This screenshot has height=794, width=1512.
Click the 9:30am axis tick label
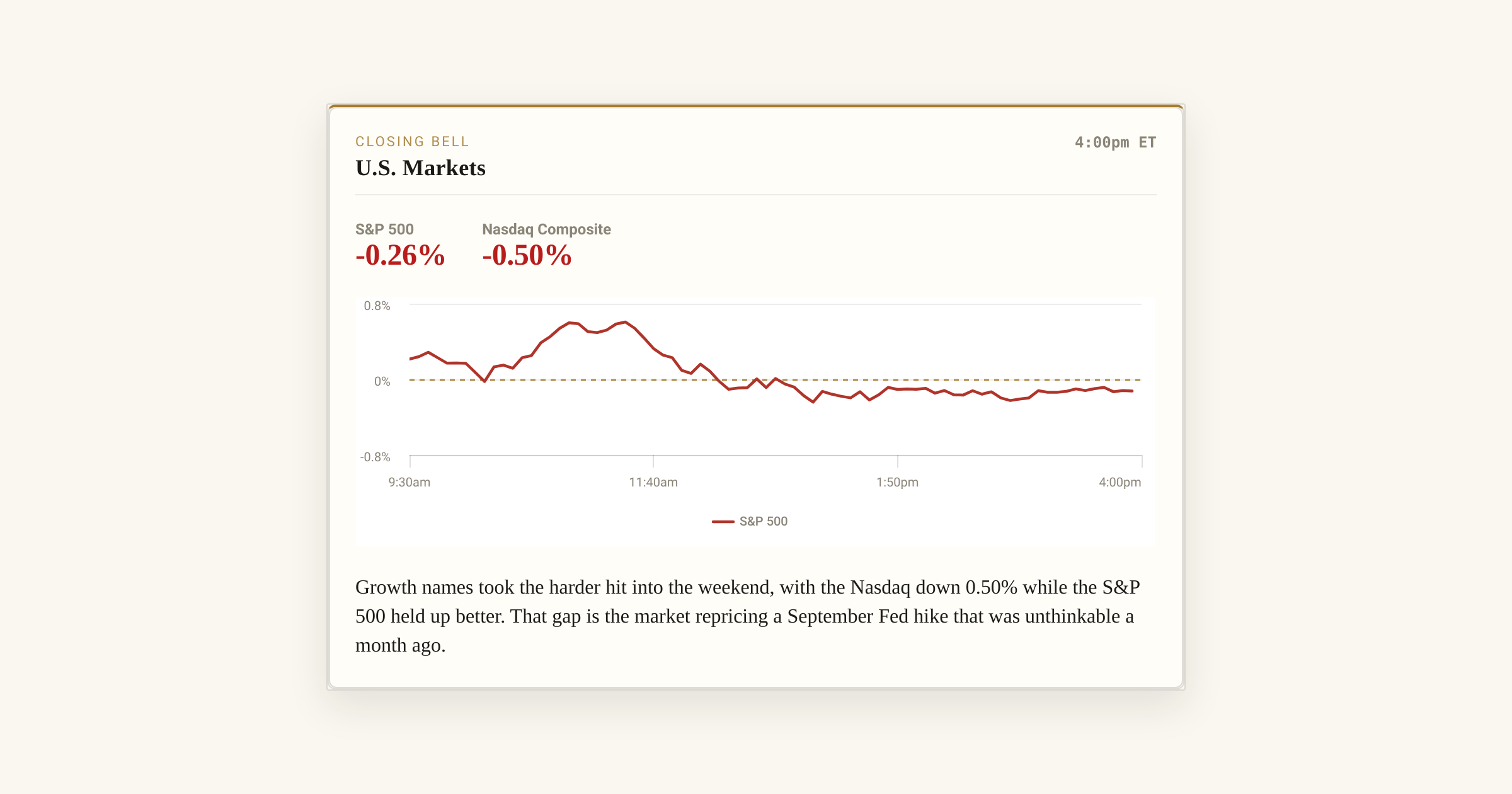tap(409, 482)
